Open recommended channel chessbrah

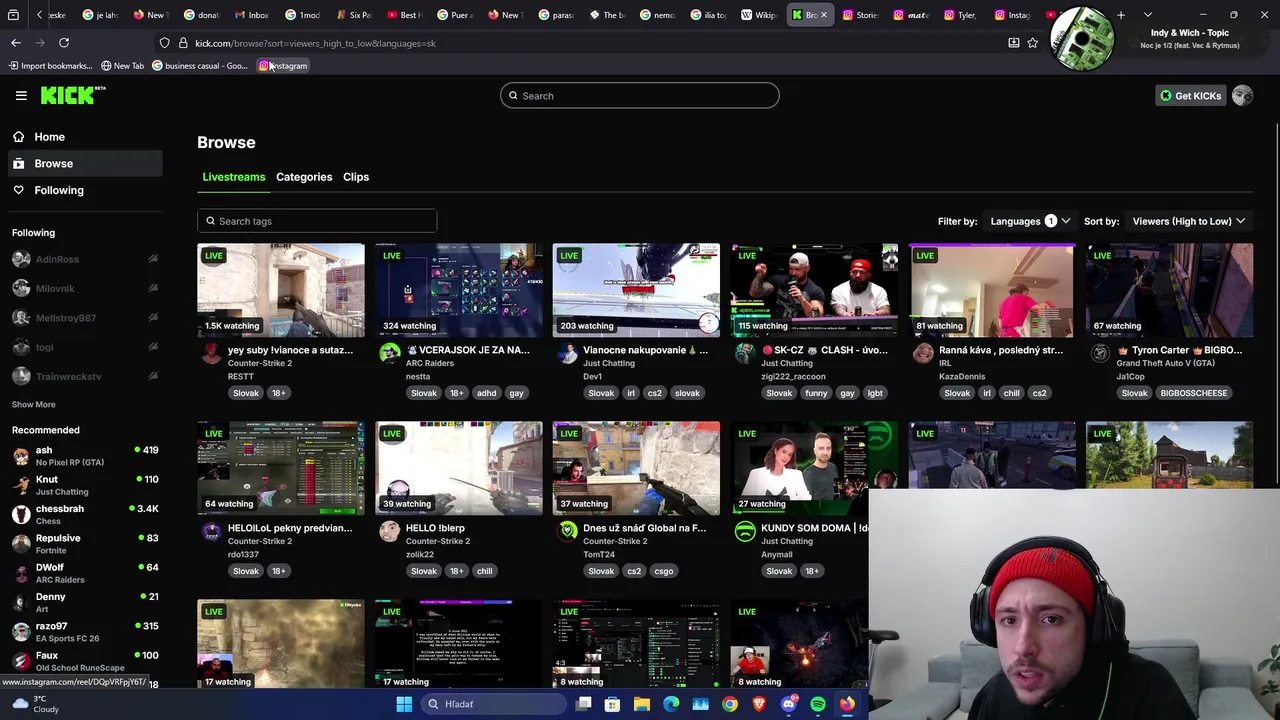pyautogui.click(x=85, y=515)
